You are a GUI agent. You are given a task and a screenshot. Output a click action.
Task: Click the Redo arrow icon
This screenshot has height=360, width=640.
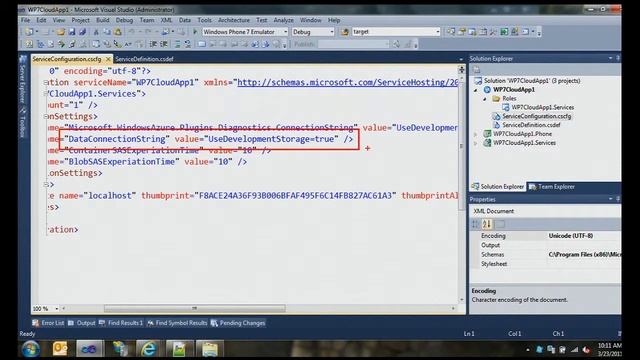pyautogui.click(x=148, y=31)
